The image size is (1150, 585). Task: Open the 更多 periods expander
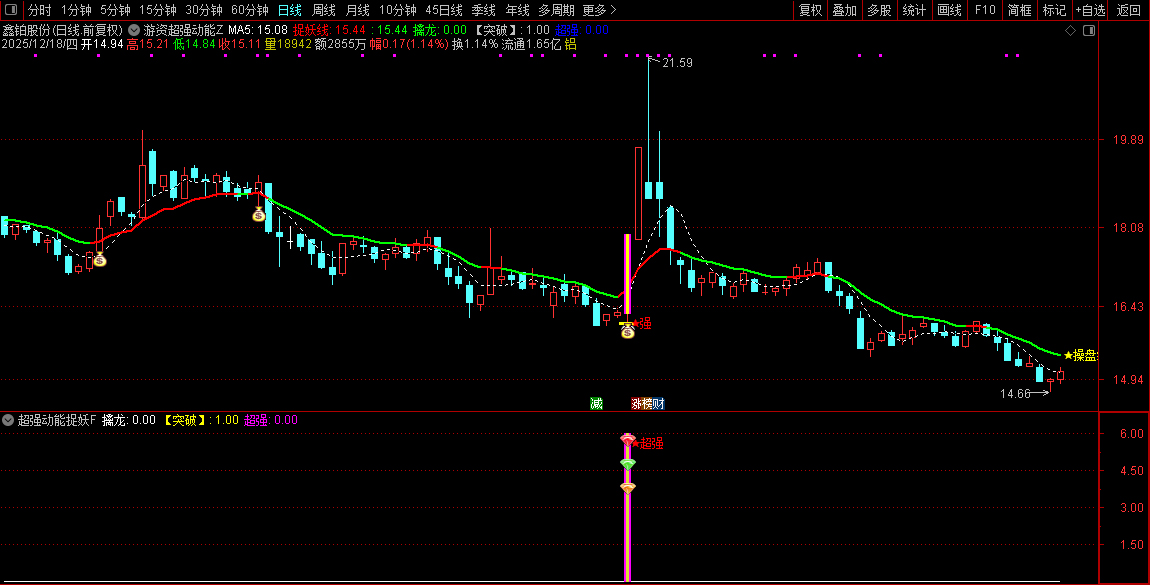[x=599, y=10]
